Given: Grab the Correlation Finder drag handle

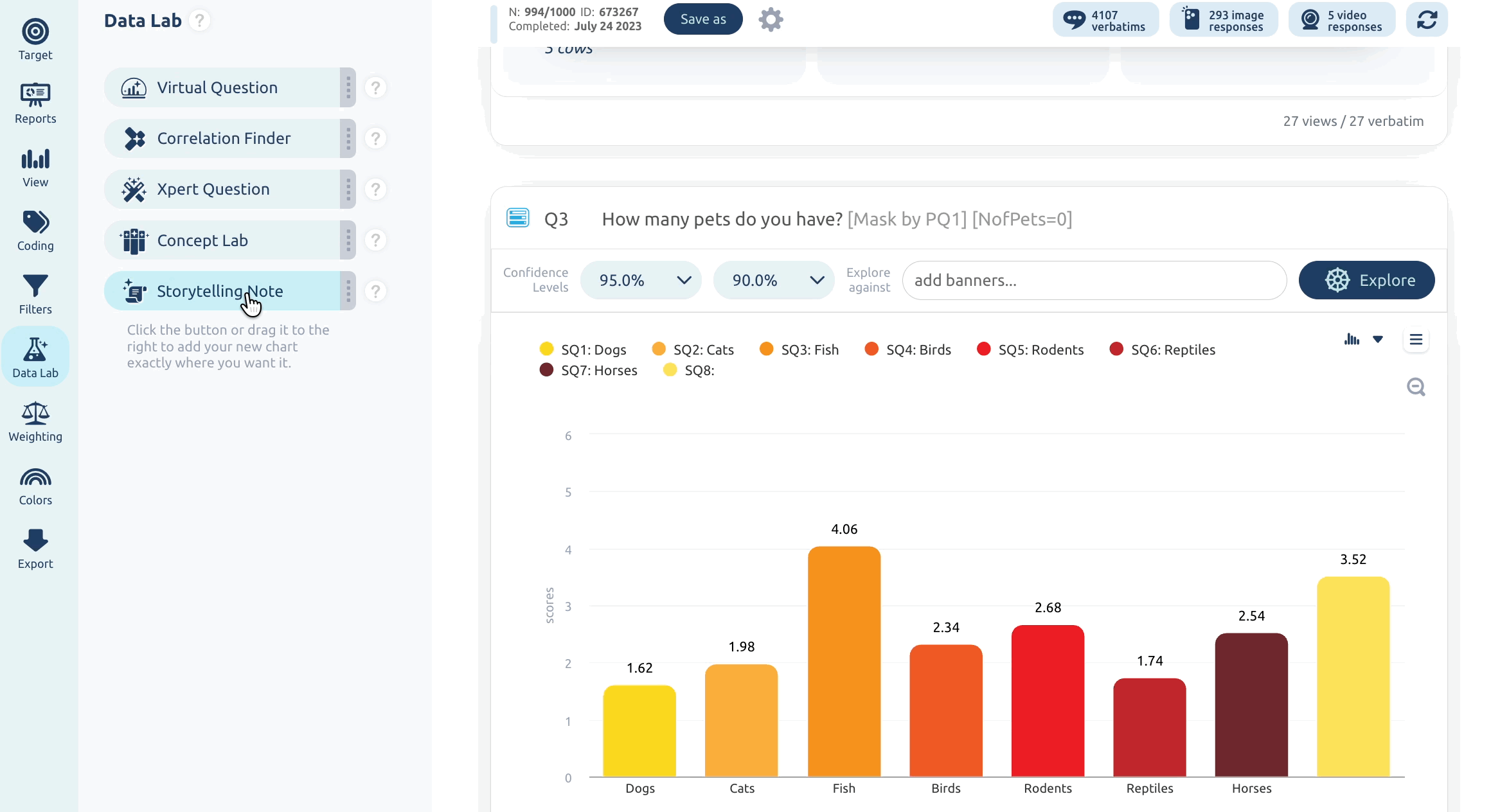Looking at the screenshot, I should coord(348,138).
